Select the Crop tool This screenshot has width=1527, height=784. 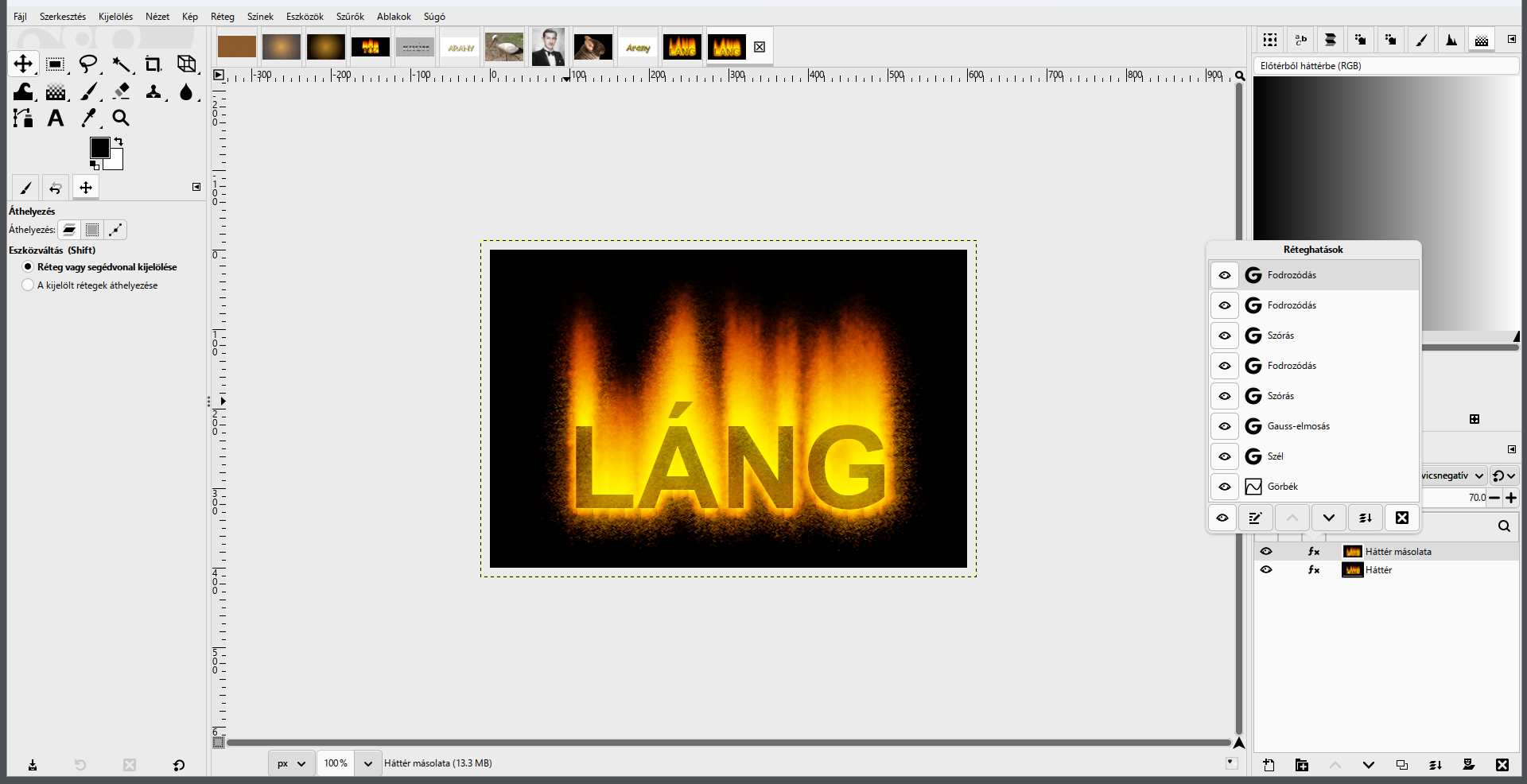click(x=153, y=64)
